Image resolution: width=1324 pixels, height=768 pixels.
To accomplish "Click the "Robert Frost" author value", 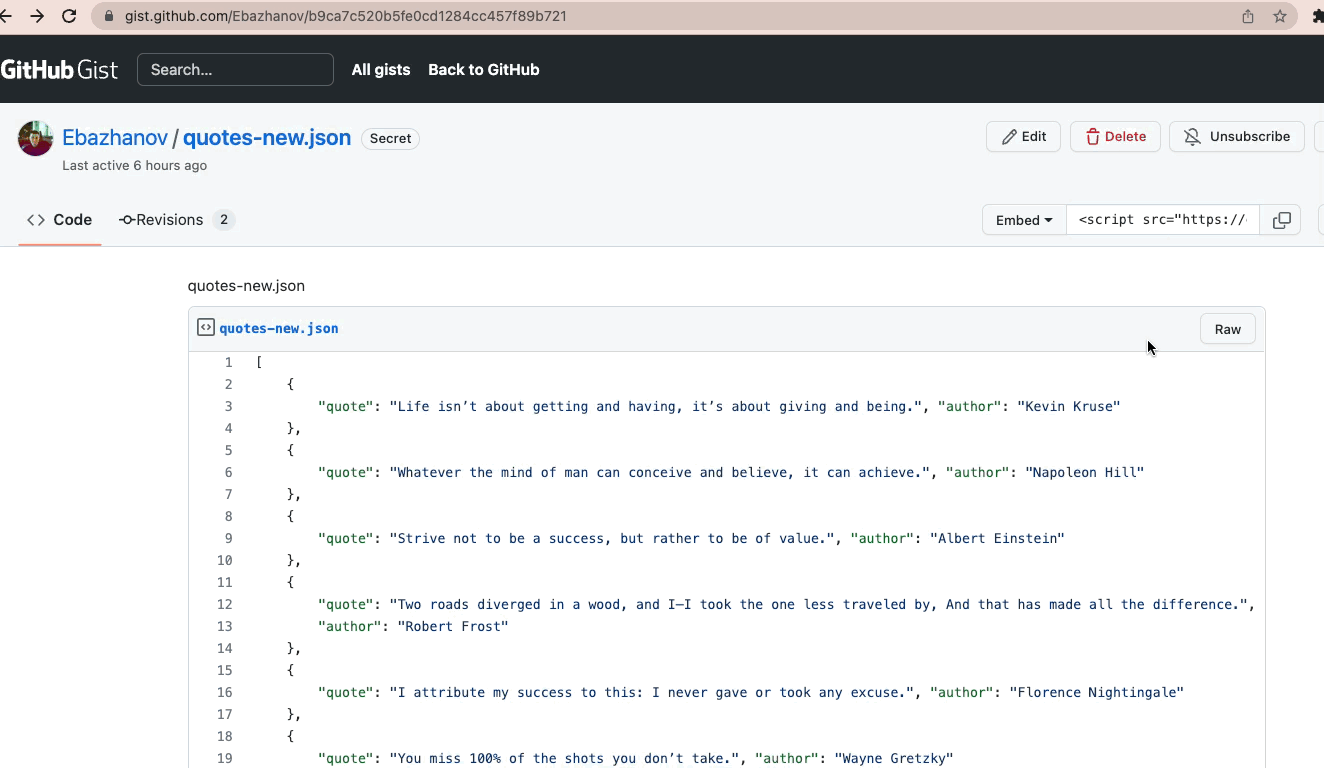I will pos(453,626).
